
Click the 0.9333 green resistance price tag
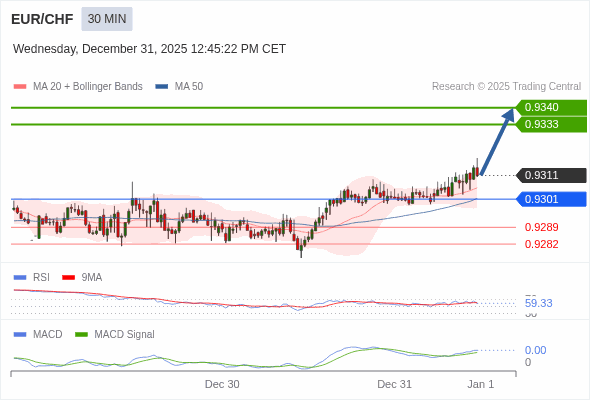551,125
